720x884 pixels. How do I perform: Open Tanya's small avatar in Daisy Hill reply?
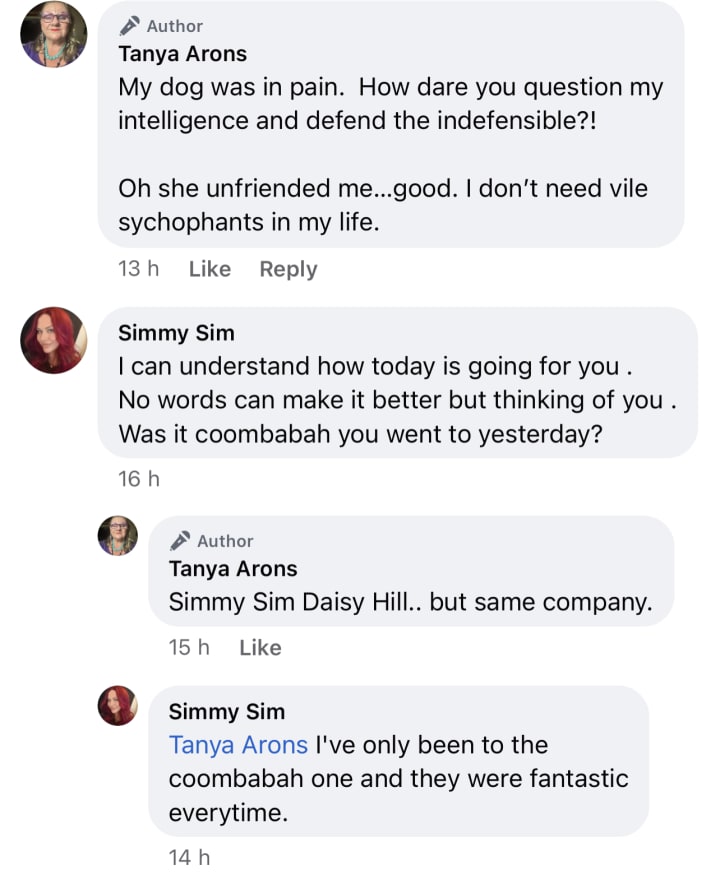(x=117, y=537)
